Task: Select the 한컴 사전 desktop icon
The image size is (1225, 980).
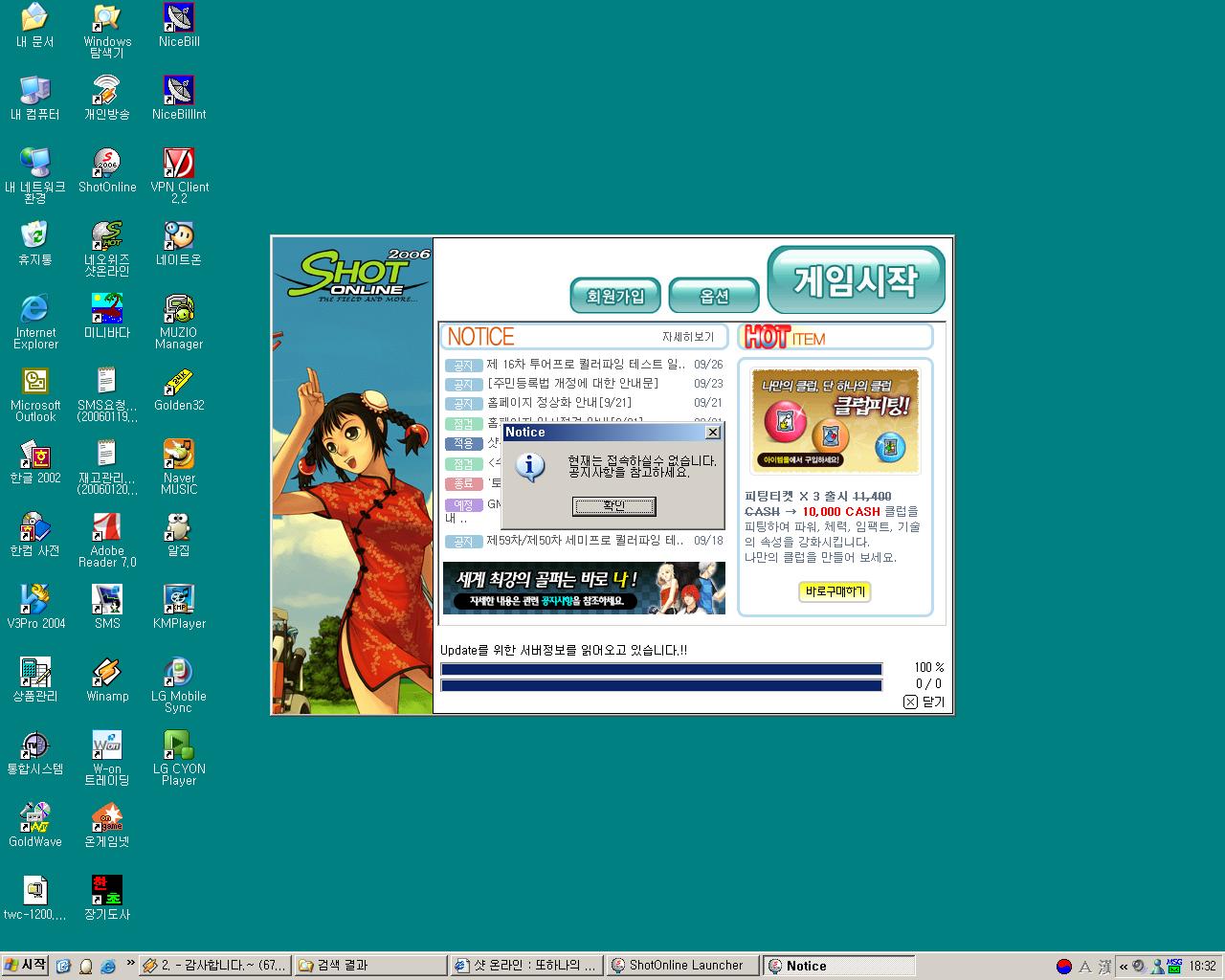Action: coord(35,535)
